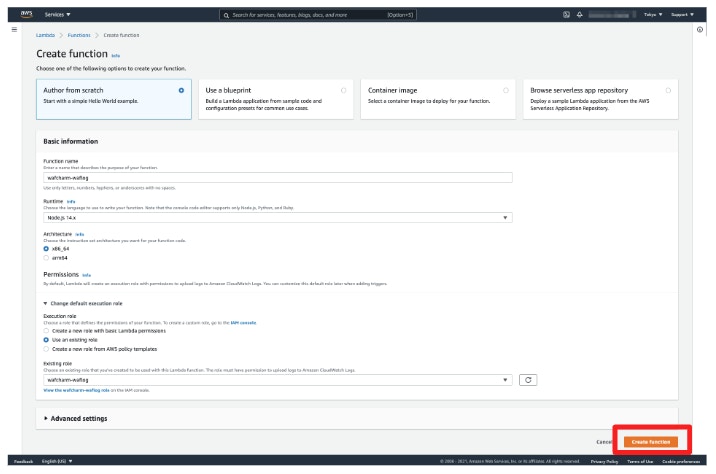This screenshot has width=716, height=474.
Task: Open Cookie preferences link
Action: (x=681, y=462)
